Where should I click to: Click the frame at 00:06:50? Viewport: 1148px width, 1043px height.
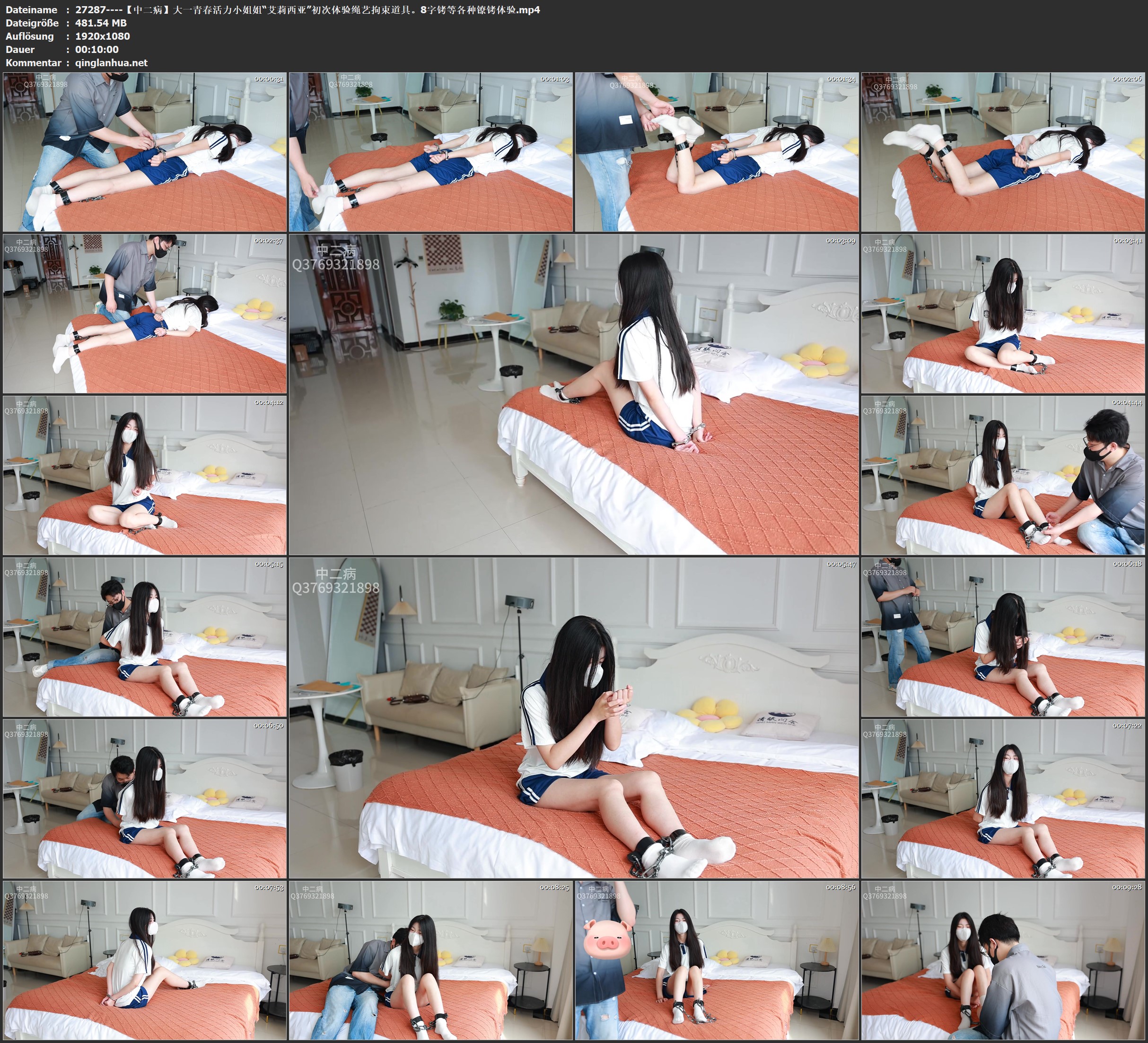click(145, 799)
